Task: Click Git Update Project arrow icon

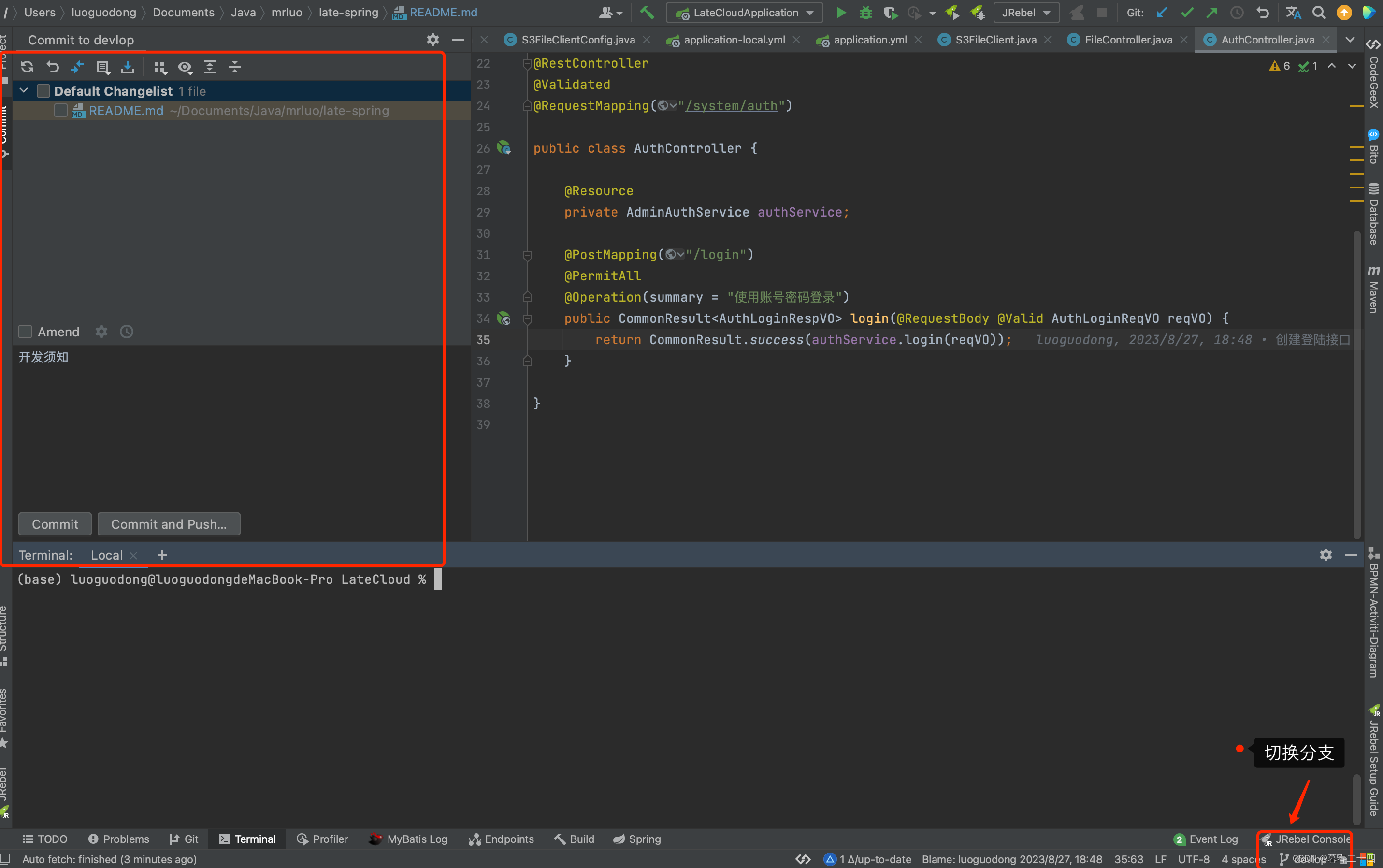Action: click(x=1162, y=12)
